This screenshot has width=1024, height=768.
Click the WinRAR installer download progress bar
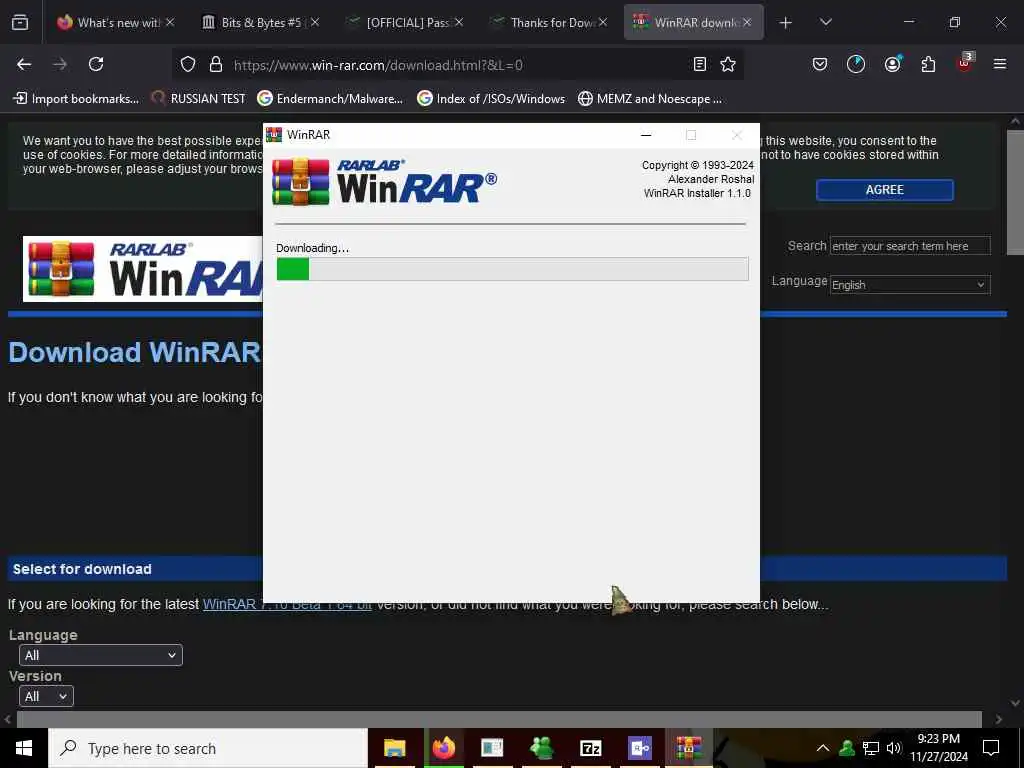click(512, 269)
